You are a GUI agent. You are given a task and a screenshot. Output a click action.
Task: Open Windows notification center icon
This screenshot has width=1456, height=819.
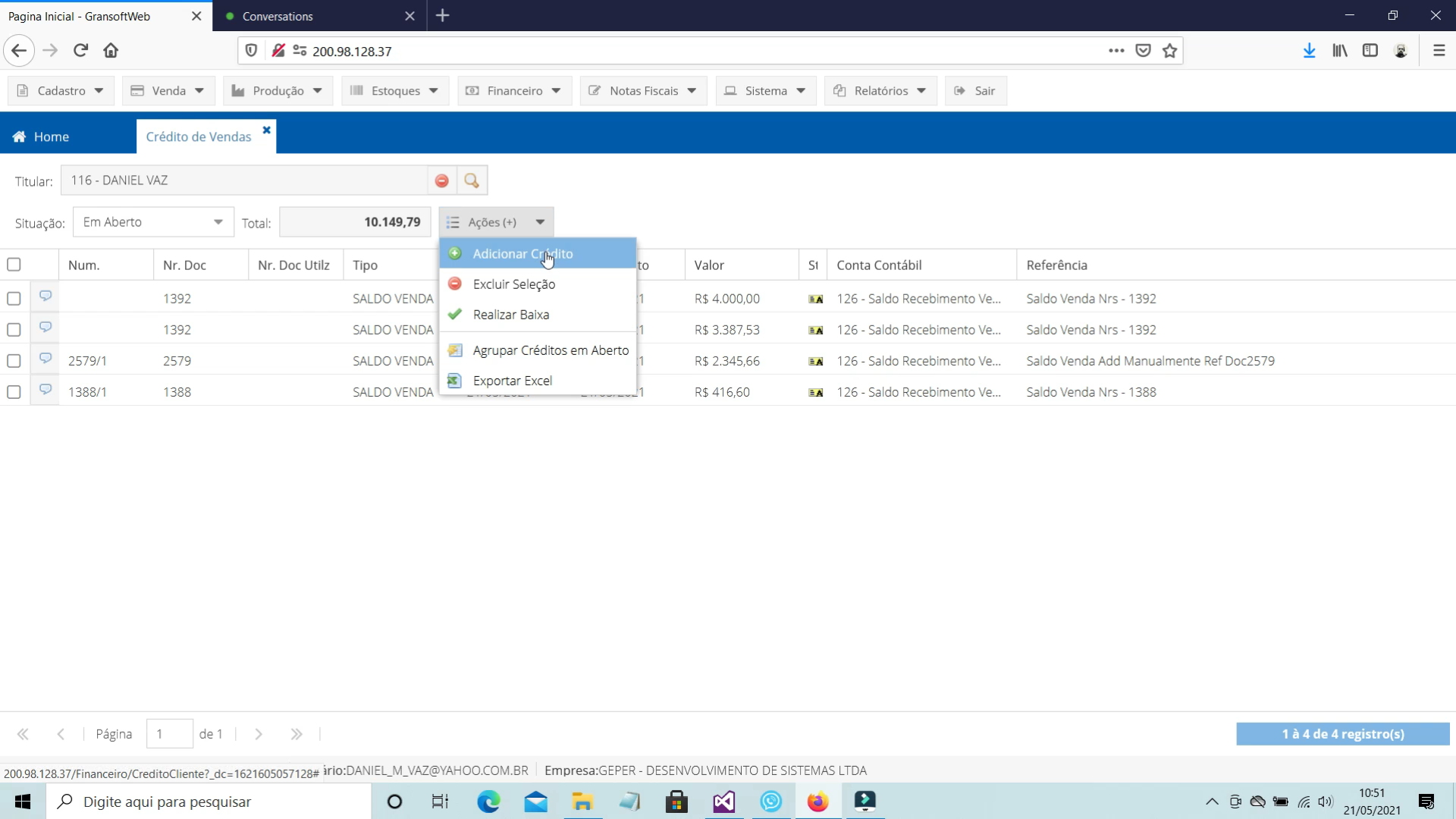point(1426,802)
